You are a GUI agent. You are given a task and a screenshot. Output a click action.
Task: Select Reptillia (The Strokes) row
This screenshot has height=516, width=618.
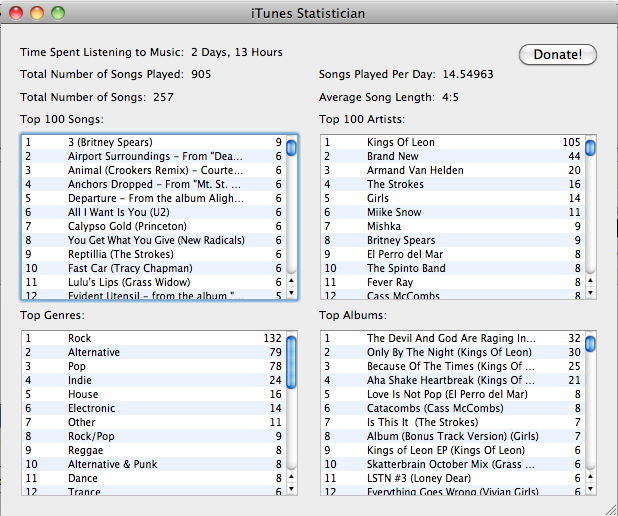tap(154, 254)
